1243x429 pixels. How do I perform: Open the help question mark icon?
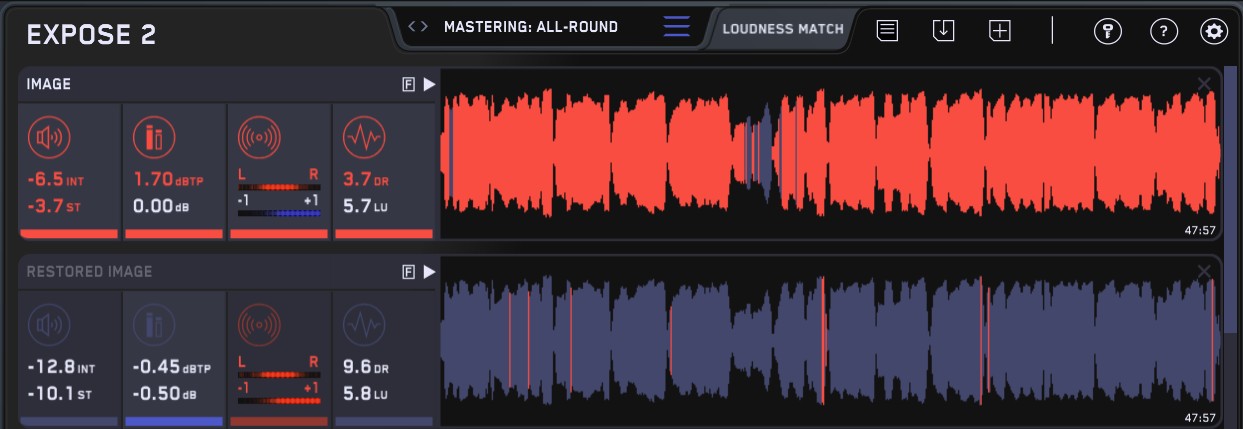point(1163,31)
